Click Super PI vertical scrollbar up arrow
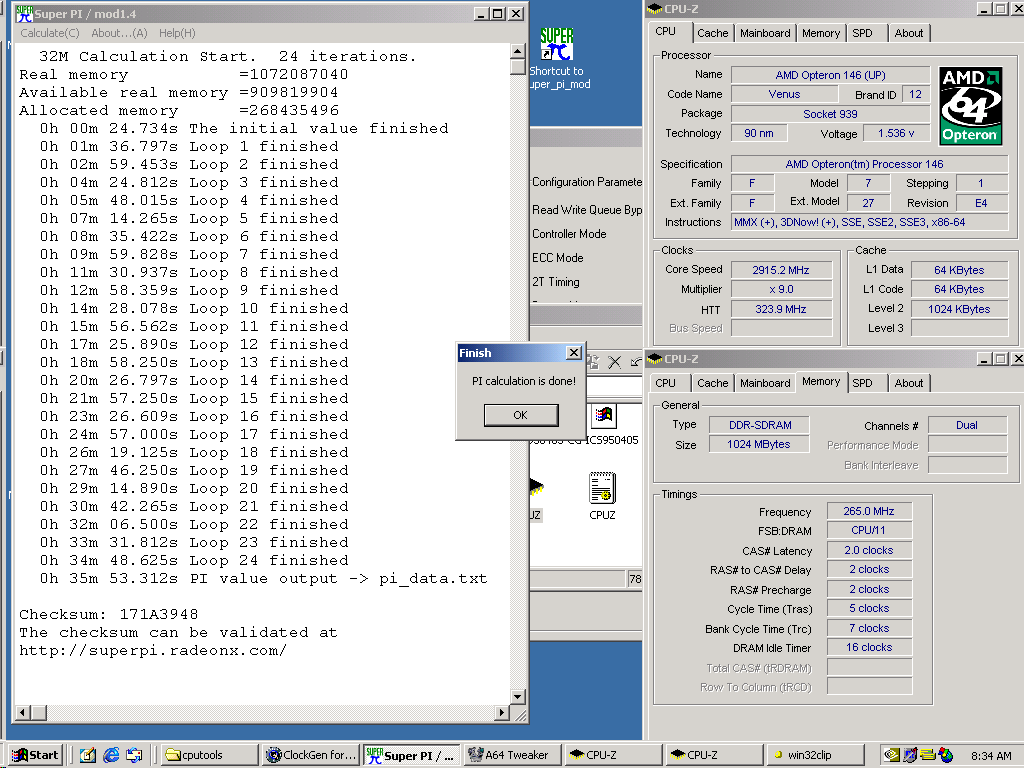The height and width of the screenshot is (768, 1024). point(517,52)
